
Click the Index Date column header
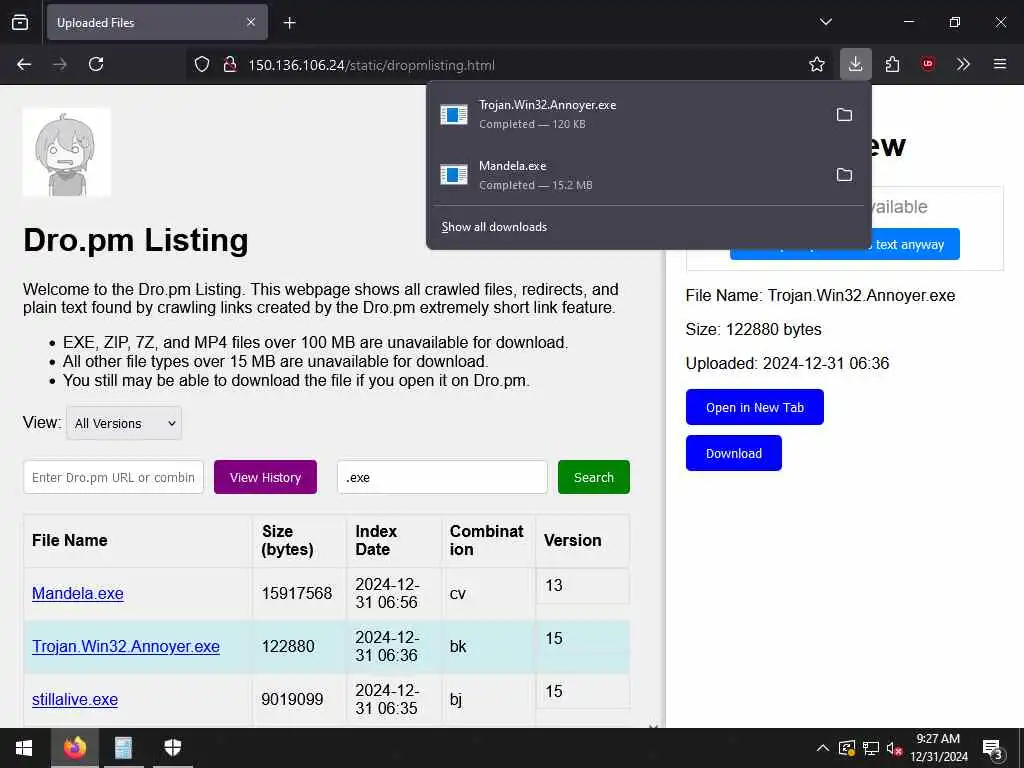point(394,541)
